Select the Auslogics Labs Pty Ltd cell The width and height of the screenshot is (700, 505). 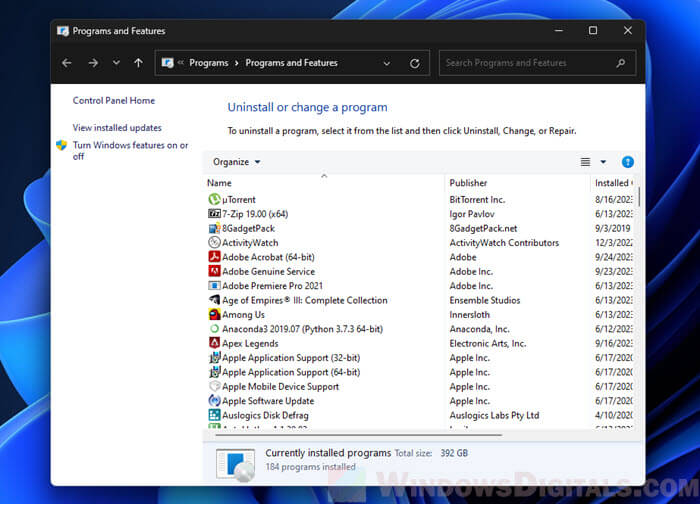coord(494,415)
